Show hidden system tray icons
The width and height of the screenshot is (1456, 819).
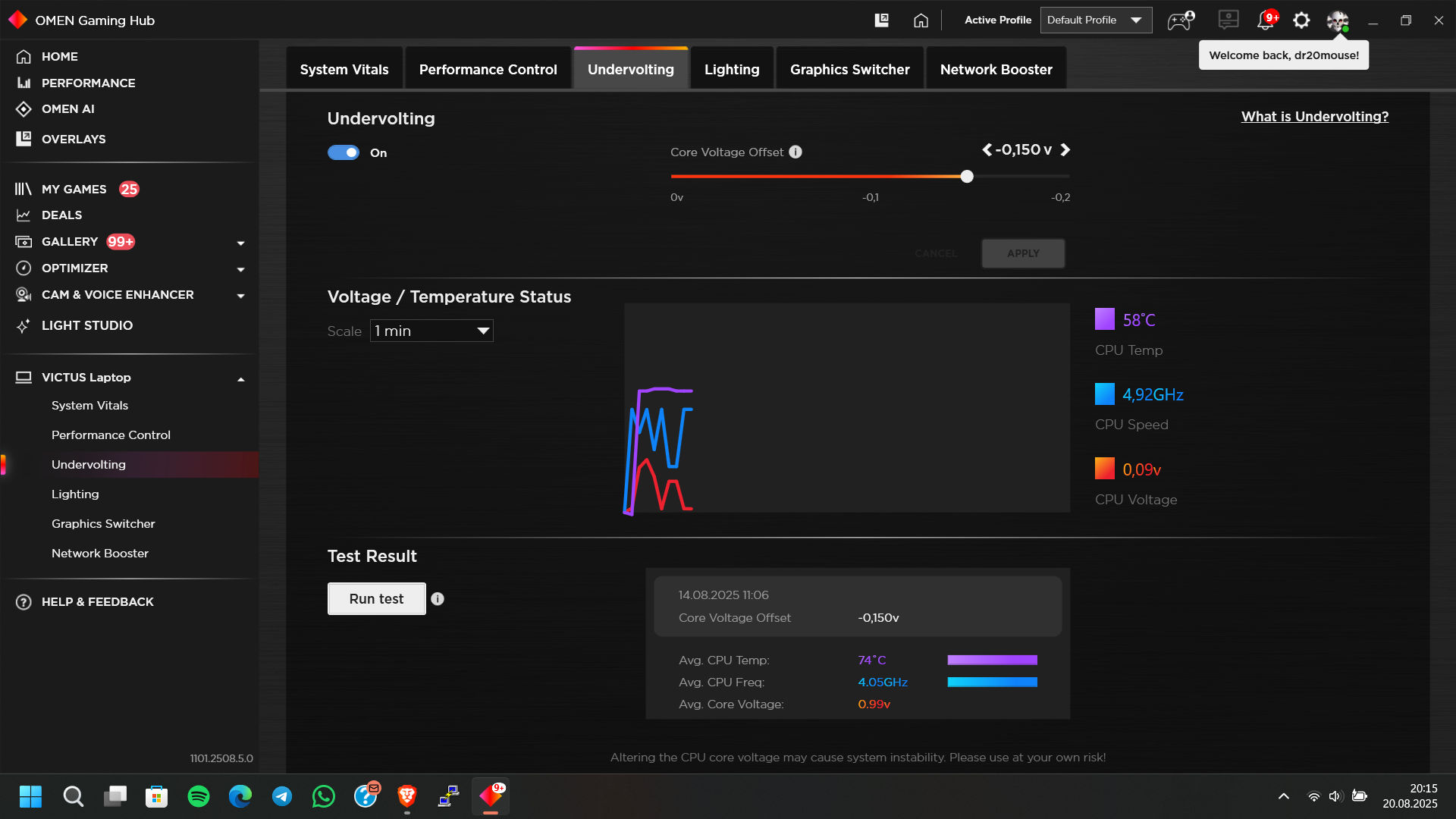1284,796
